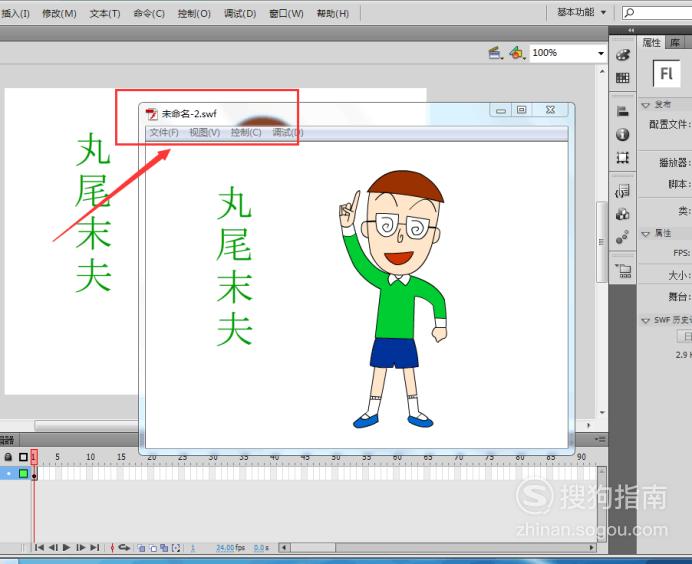This screenshot has height=564, width=692.
Task: Click the Edit Multiple Frames icon
Action: click(164, 548)
